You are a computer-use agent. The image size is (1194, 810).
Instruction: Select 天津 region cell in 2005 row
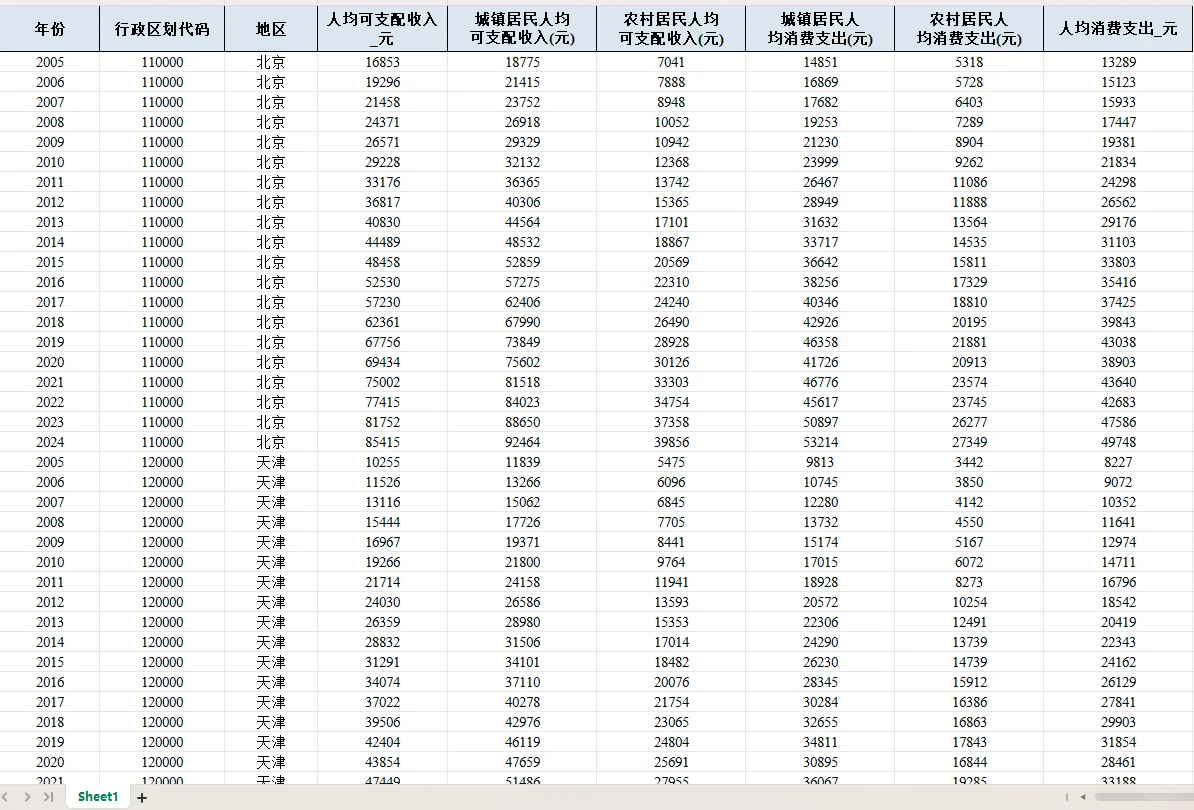pyautogui.click(x=271, y=462)
